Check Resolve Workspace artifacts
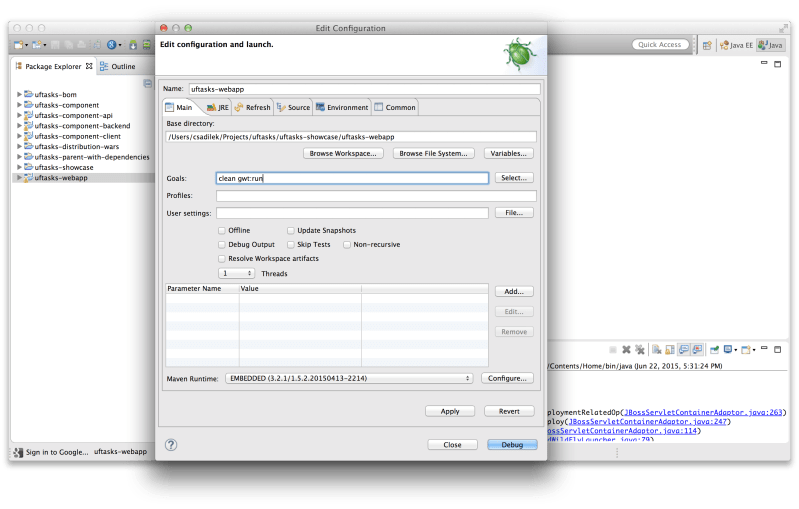The height and width of the screenshot is (509, 799). click(222, 259)
